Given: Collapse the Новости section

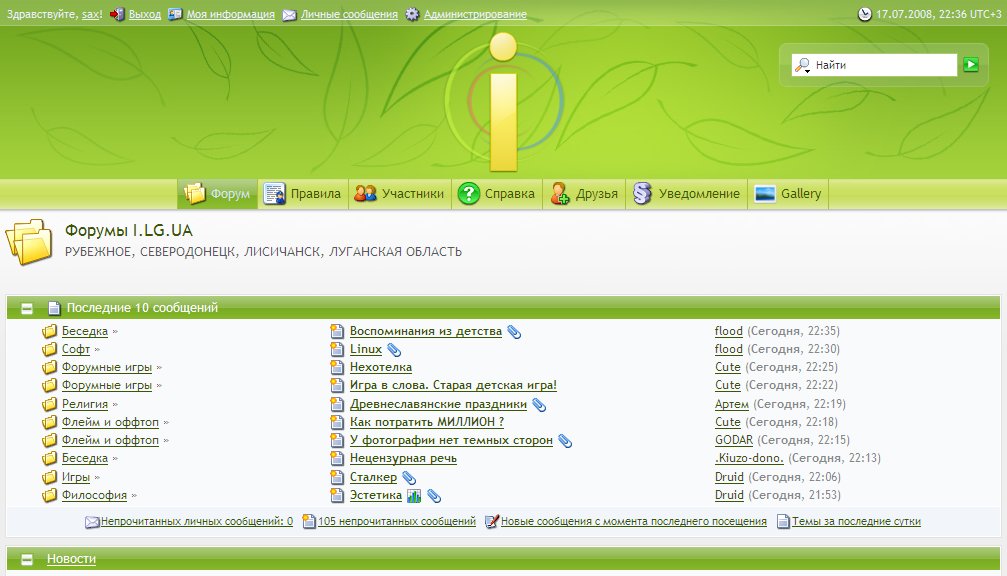Looking at the screenshot, I should coord(27,560).
